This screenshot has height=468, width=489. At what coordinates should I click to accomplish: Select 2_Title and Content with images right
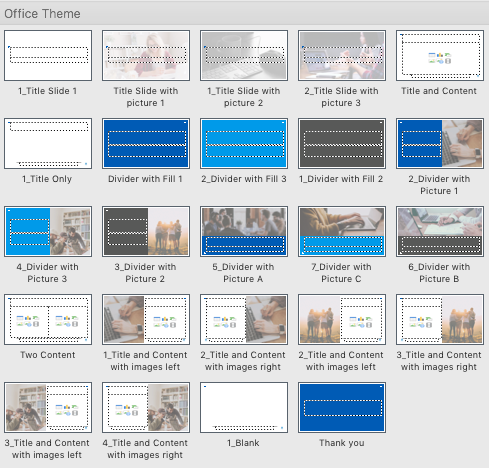point(244,319)
